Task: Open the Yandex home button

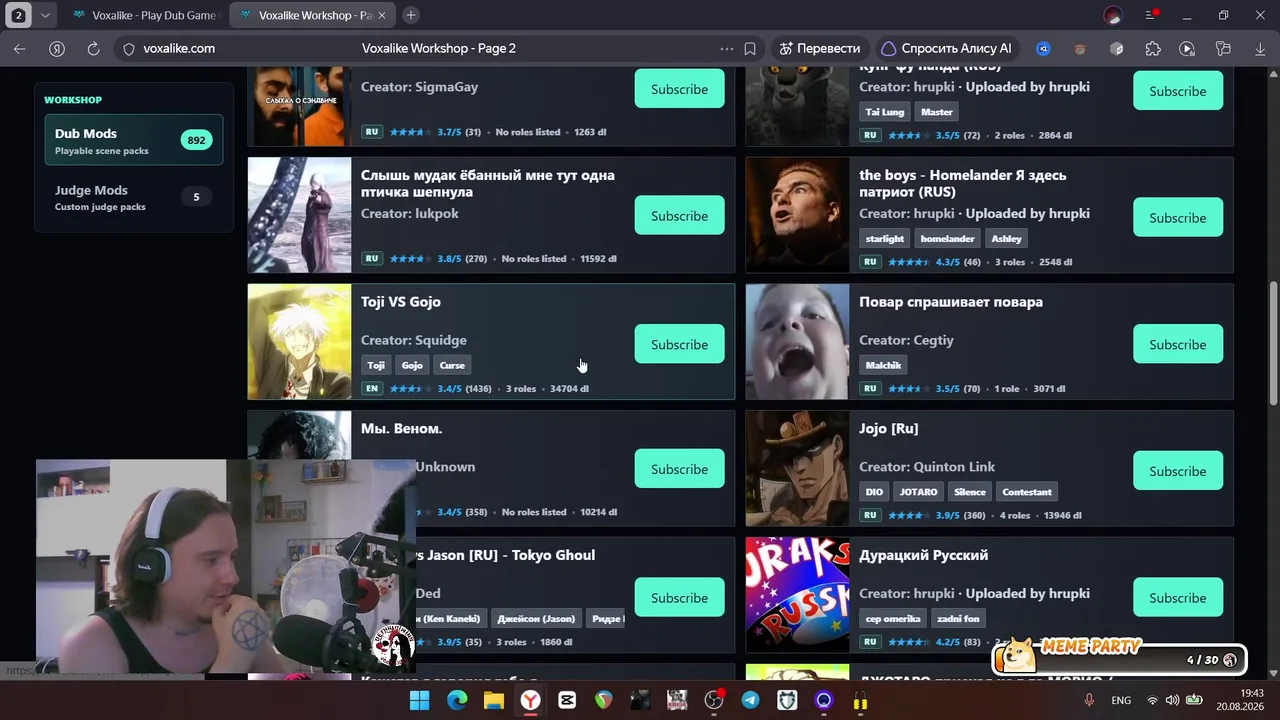Action: point(57,48)
